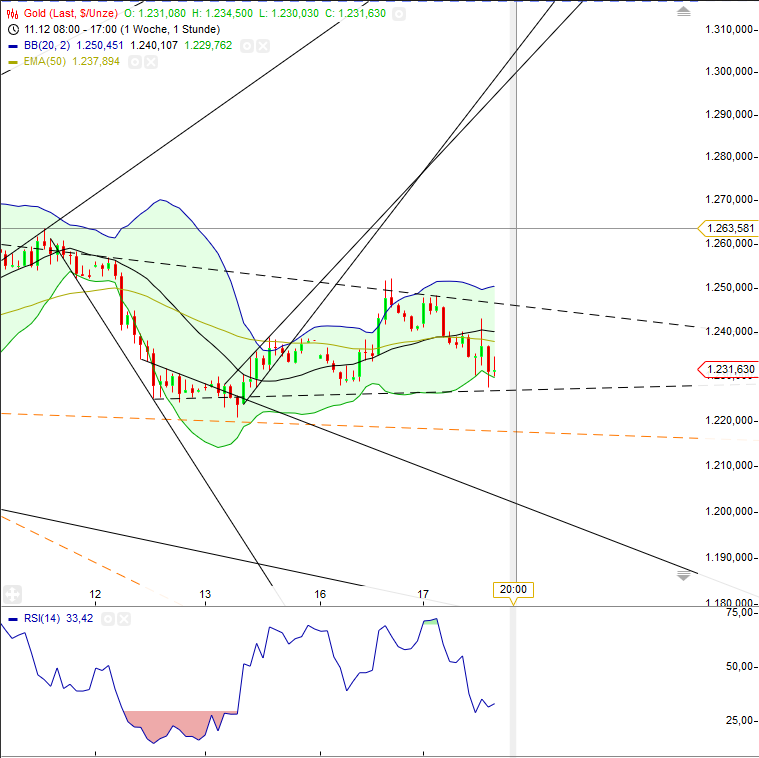Click the 1.210,000 price axis label
The width and height of the screenshot is (759, 758).
pos(729,466)
